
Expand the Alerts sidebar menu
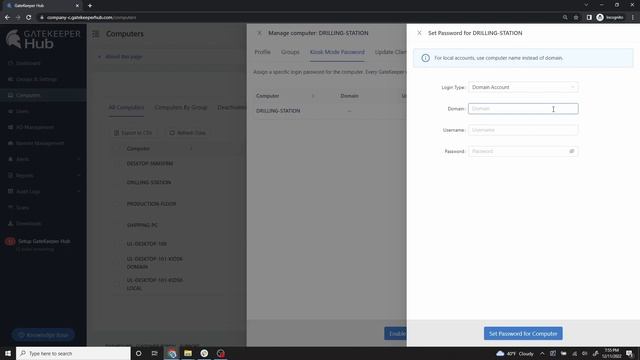[x=43, y=159]
